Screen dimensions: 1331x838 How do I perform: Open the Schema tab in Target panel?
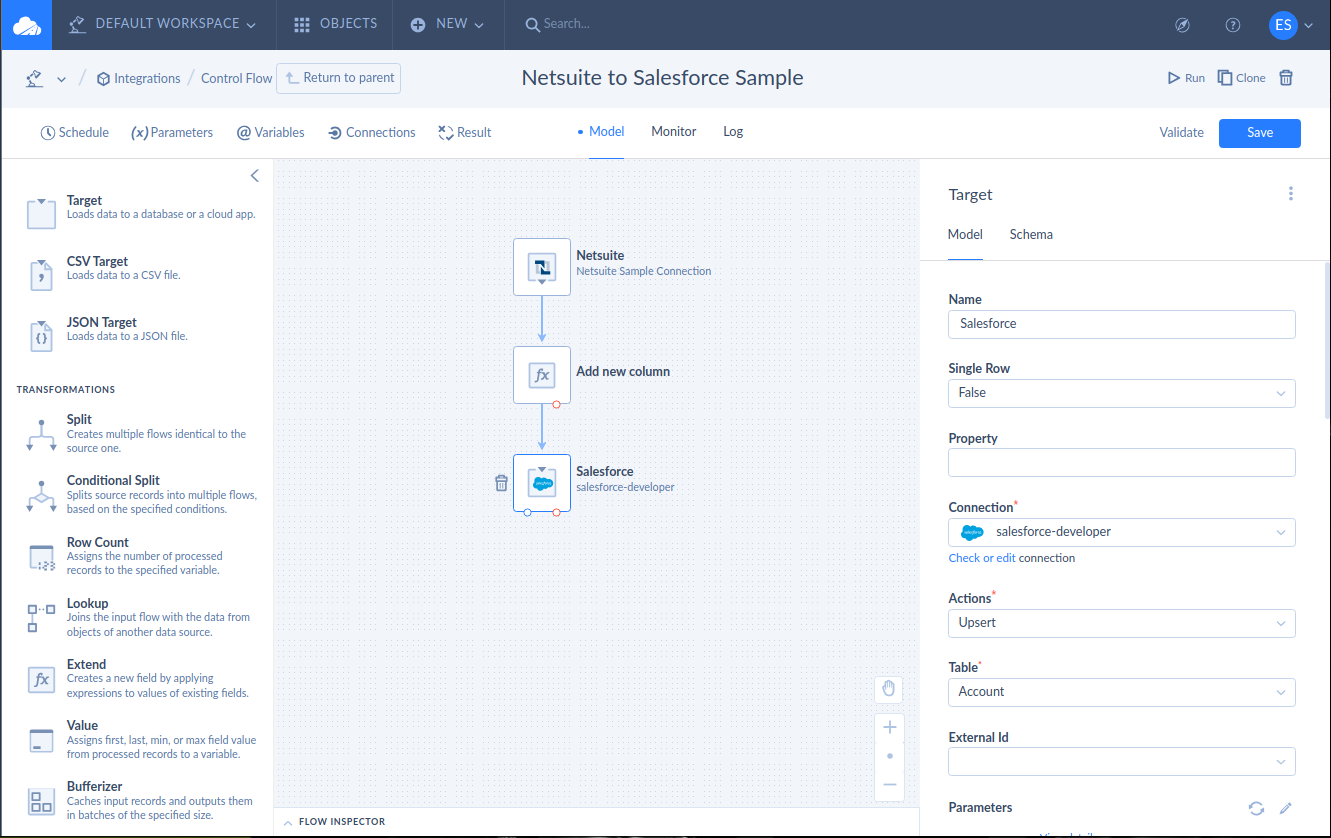click(x=1031, y=235)
